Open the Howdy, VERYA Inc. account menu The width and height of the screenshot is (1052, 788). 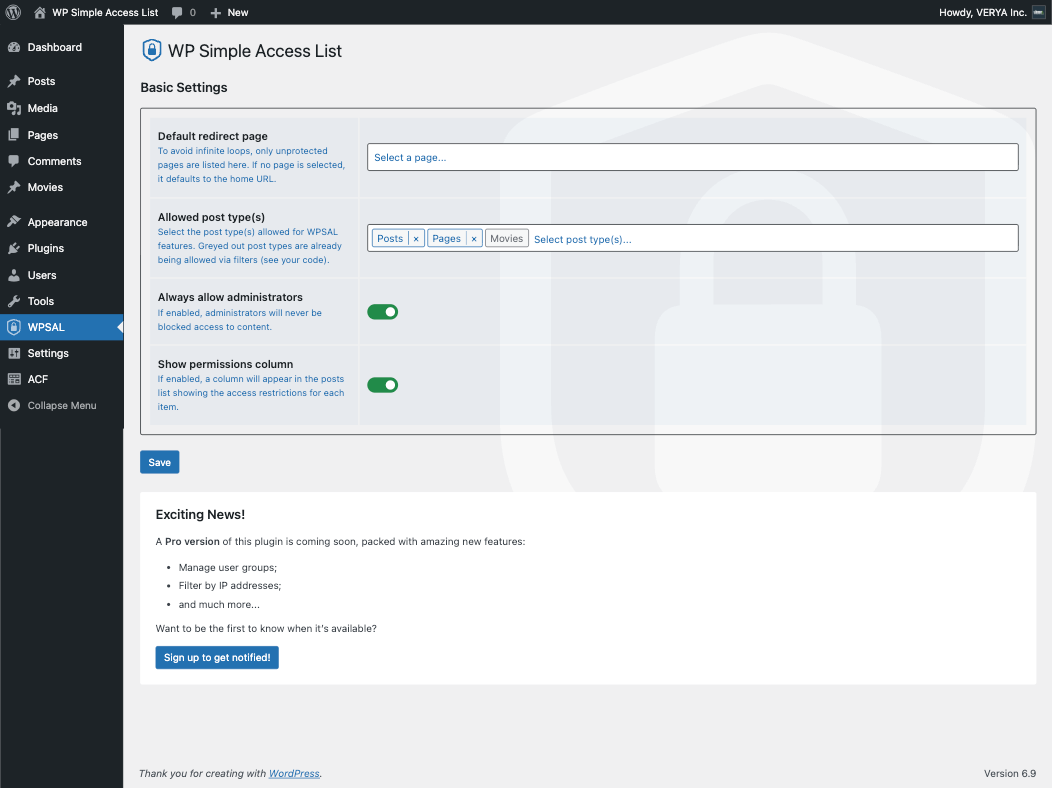(x=990, y=12)
